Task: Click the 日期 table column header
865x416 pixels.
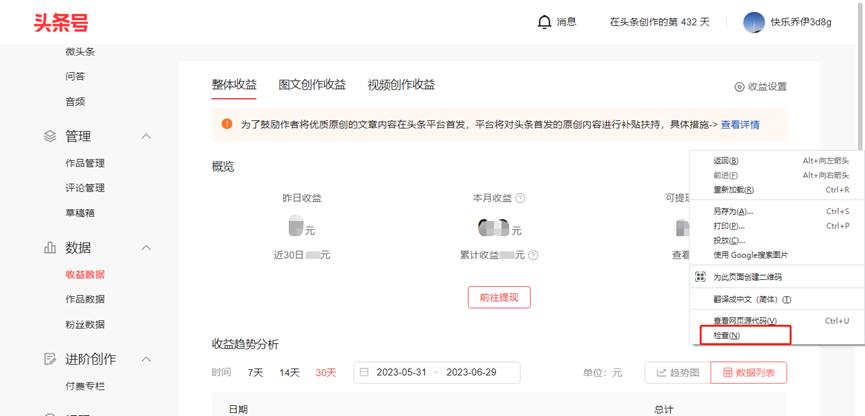Action: [x=238, y=410]
